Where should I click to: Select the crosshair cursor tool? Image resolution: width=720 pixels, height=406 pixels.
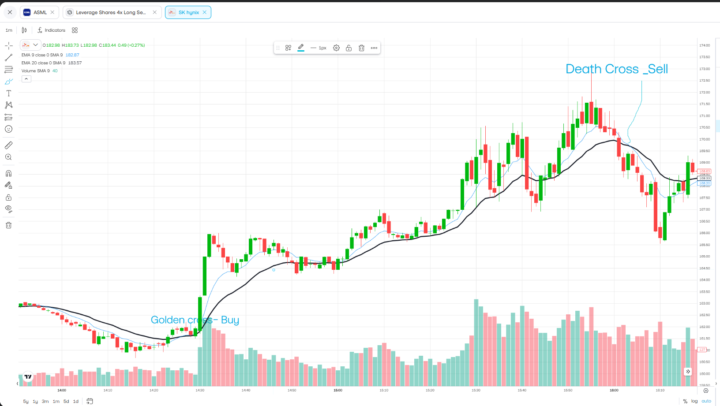(8, 45)
